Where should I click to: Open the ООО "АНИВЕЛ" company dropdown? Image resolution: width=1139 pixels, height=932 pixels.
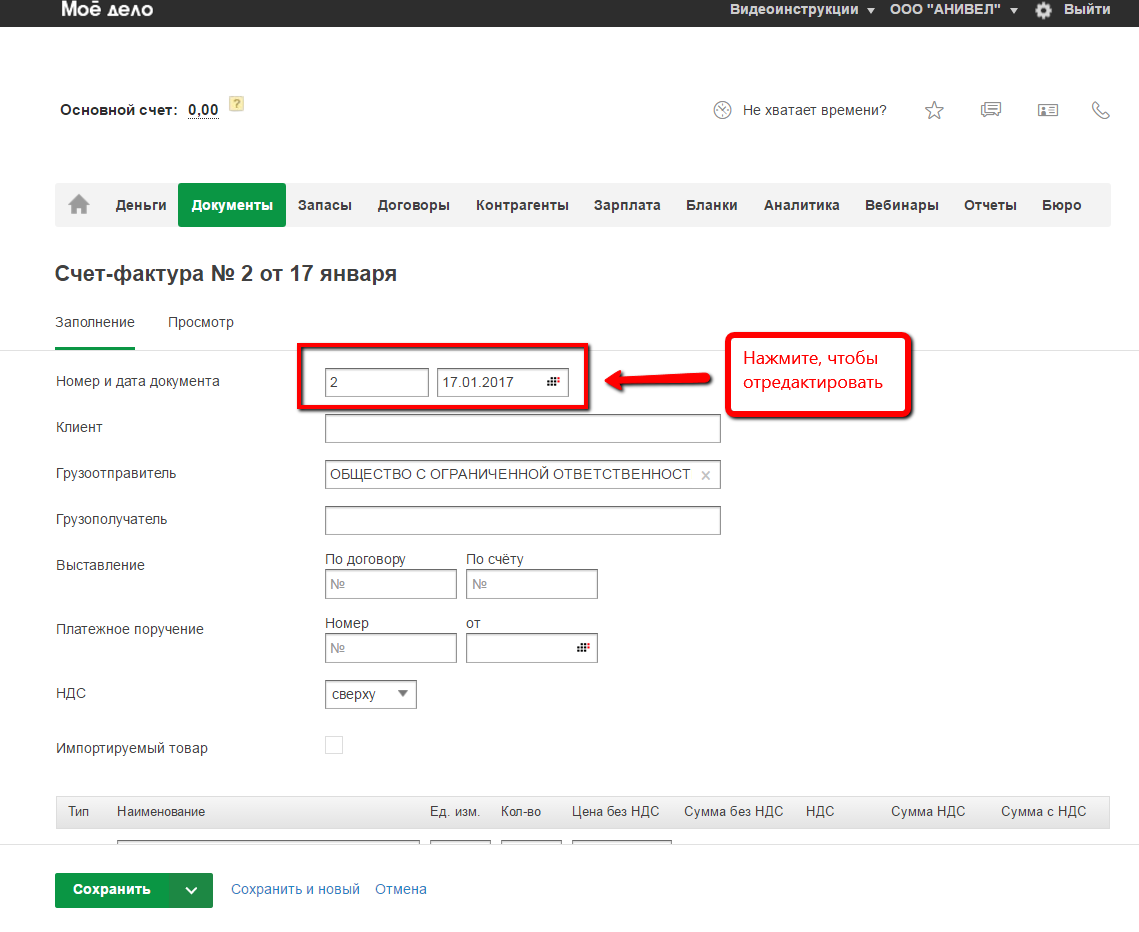pos(954,10)
